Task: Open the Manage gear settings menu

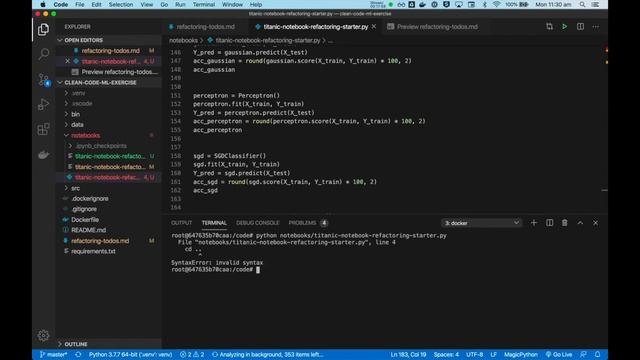Action: click(43, 336)
